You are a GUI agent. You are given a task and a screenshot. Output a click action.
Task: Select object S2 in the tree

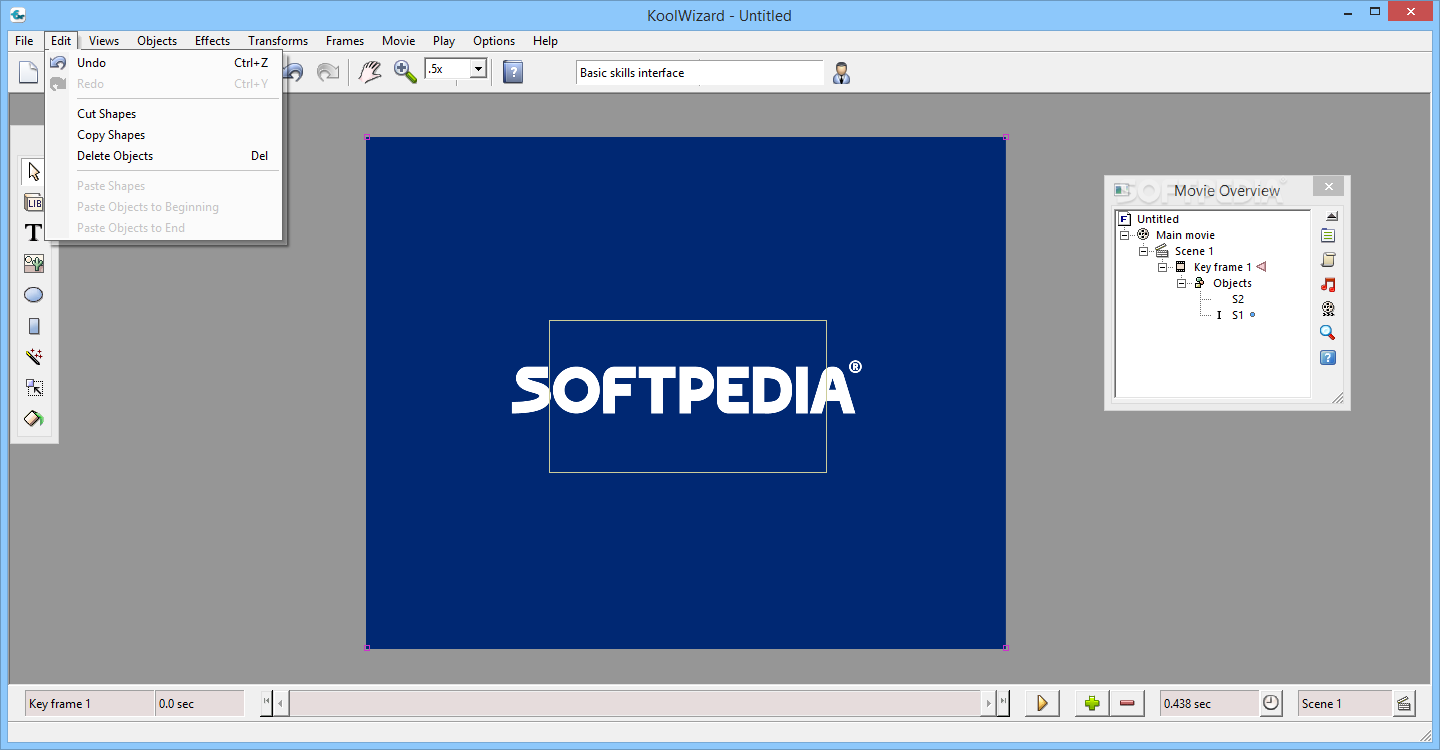pos(1238,299)
